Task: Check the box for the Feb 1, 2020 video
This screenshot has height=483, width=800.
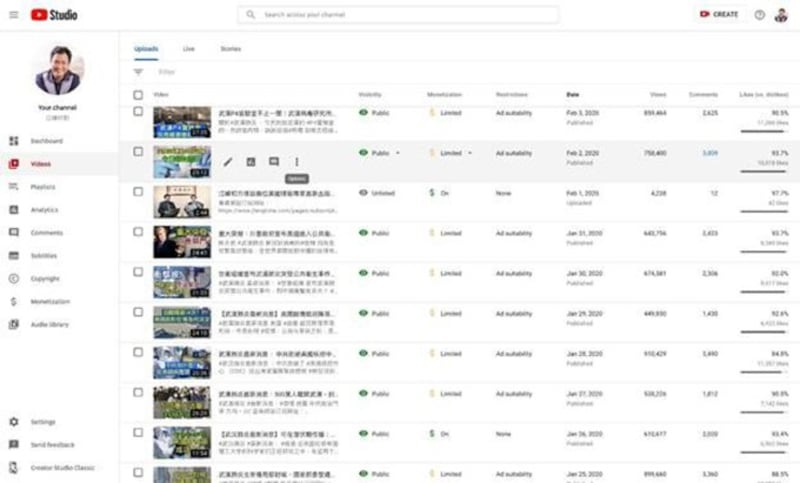Action: pos(138,192)
